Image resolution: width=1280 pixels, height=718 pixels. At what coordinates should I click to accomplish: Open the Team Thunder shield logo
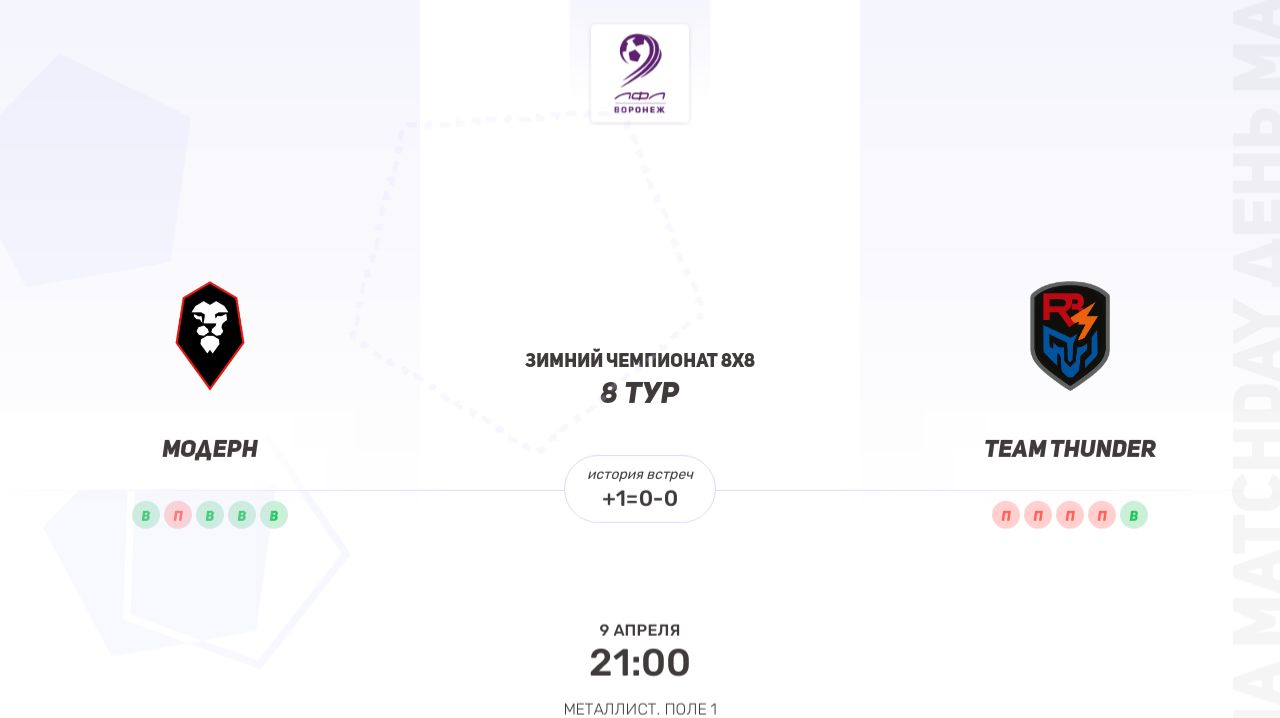(1070, 335)
